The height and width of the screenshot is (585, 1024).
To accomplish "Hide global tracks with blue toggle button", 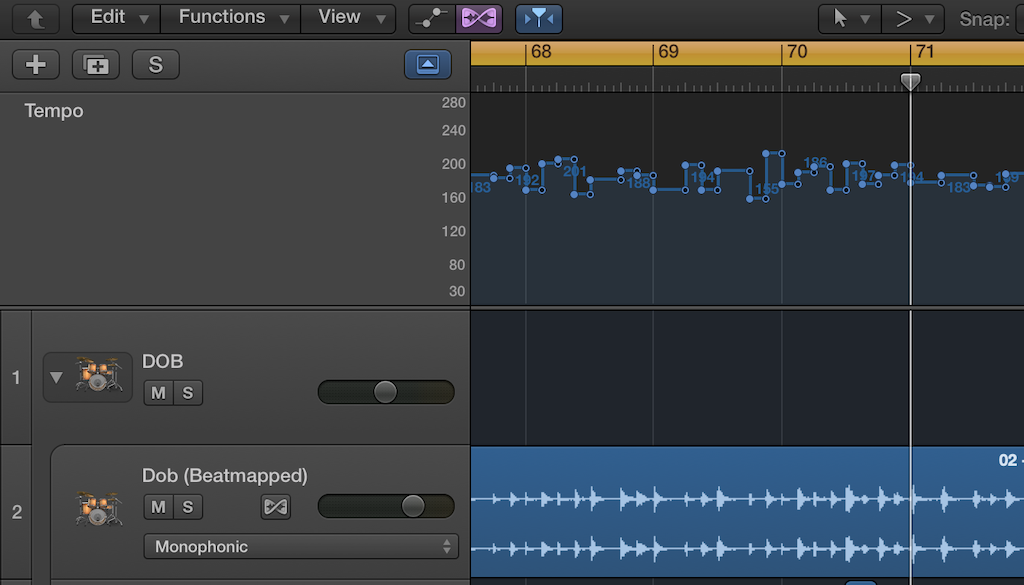I will point(428,65).
